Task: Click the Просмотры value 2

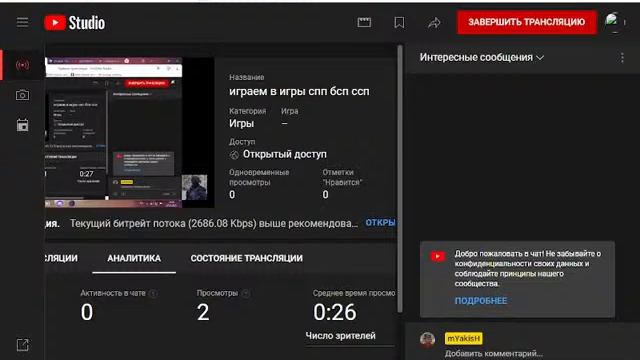Action: click(203, 312)
